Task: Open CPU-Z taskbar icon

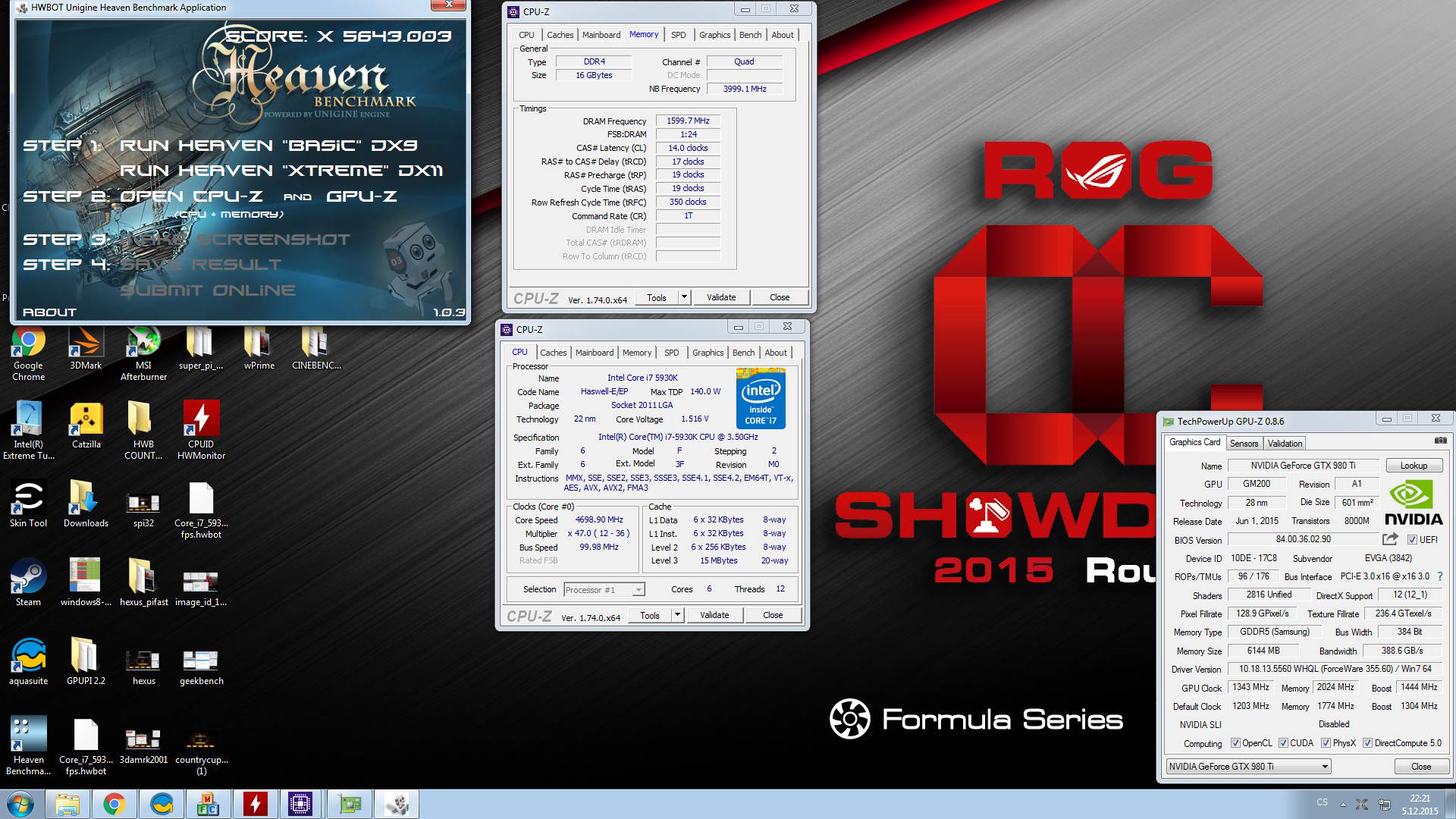Action: coord(301,804)
